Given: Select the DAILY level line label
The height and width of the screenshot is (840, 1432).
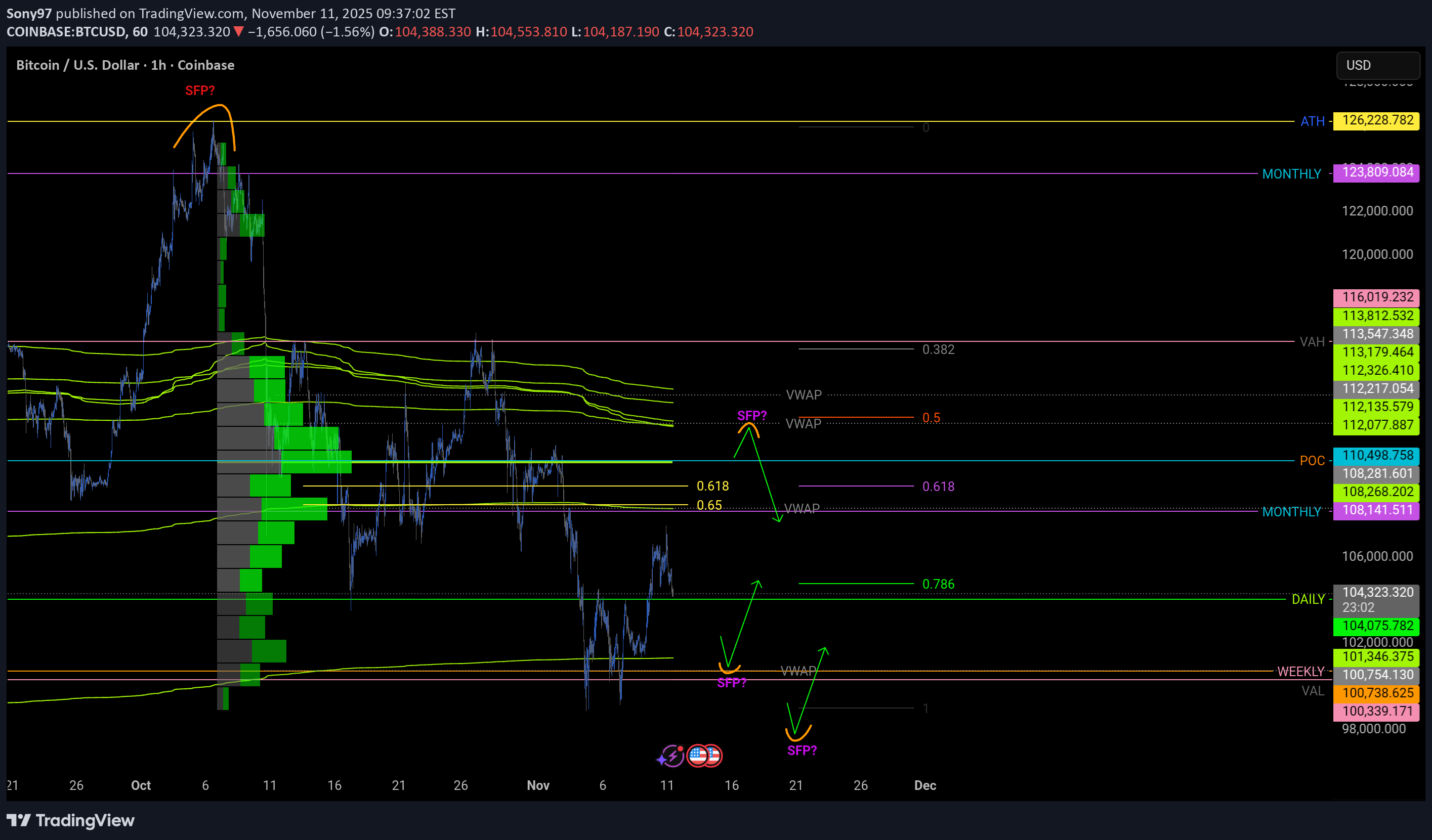Looking at the screenshot, I should tap(1308, 600).
